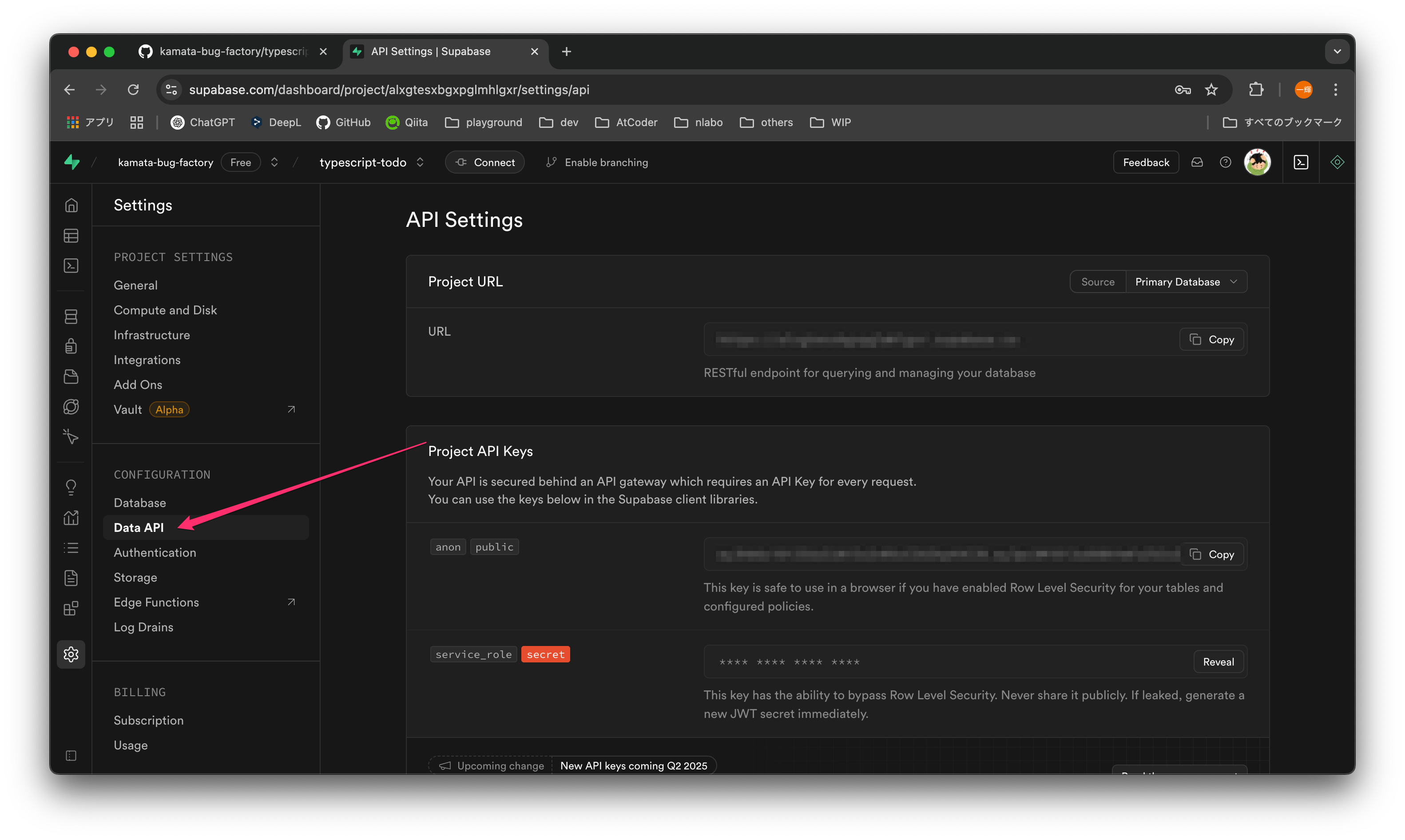
Task: Open notifications inbox icon near Feedback button
Action: (x=1197, y=162)
